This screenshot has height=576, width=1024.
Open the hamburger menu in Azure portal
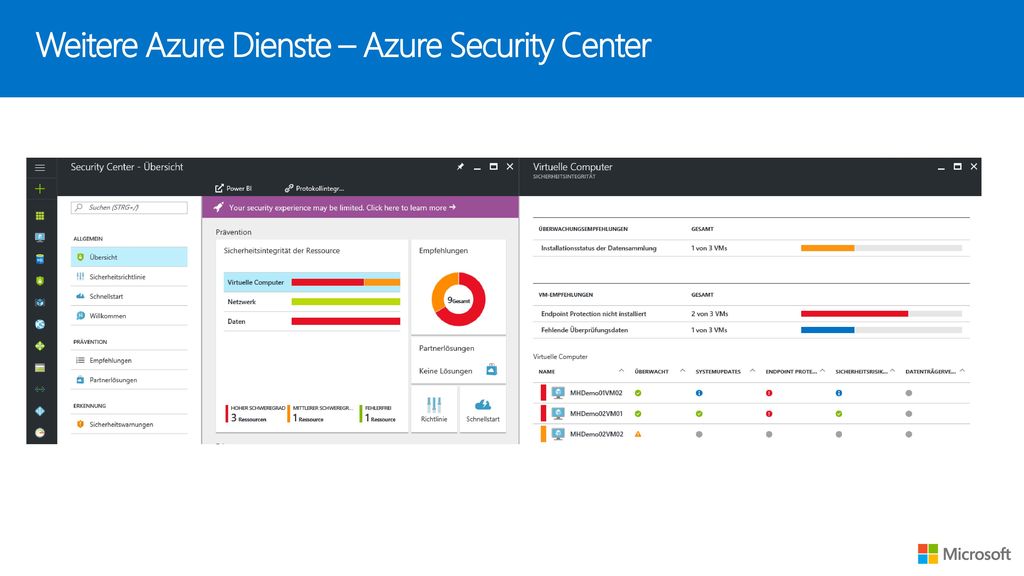tap(40, 168)
